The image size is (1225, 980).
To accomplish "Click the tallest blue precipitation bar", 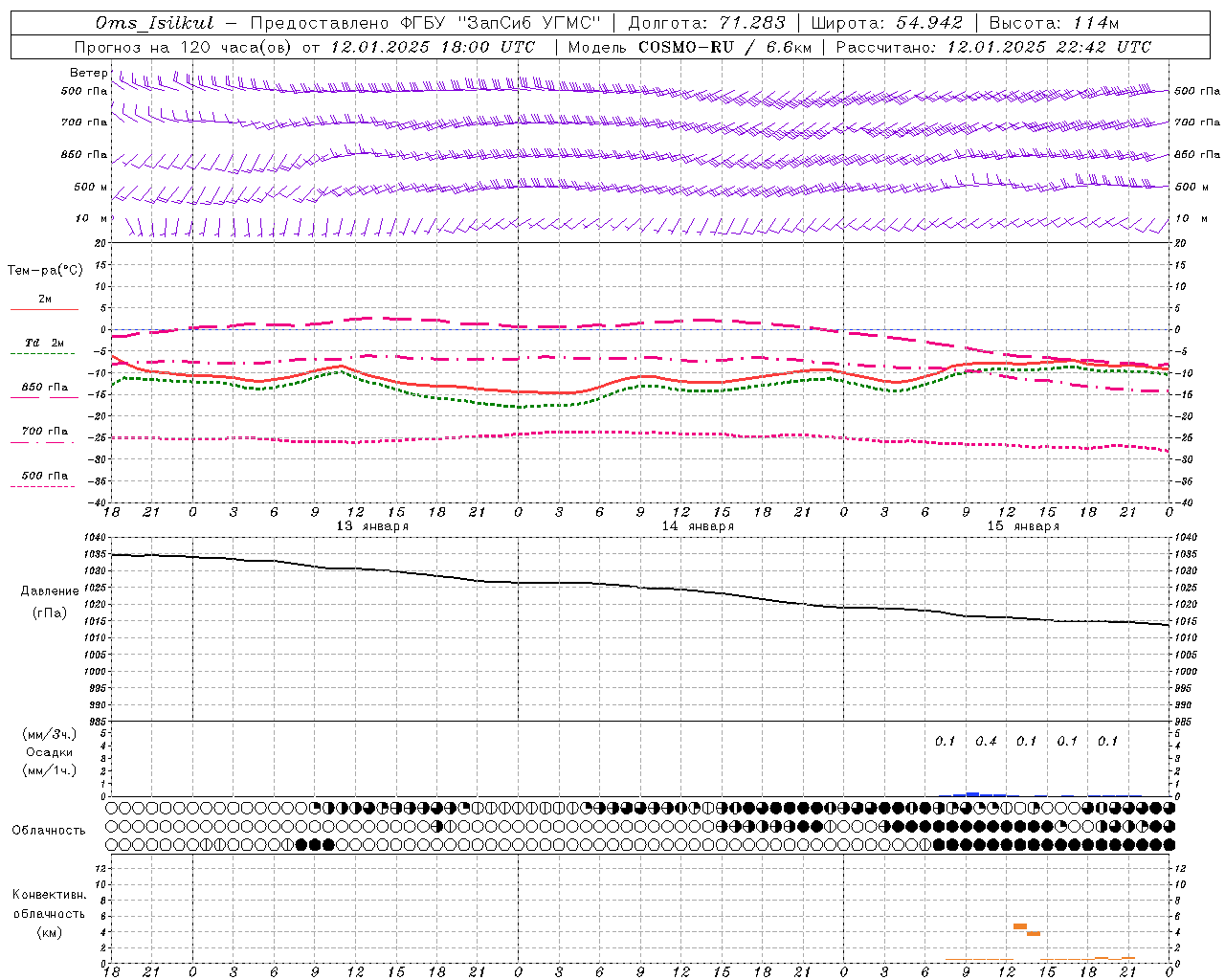I will pos(972,794).
